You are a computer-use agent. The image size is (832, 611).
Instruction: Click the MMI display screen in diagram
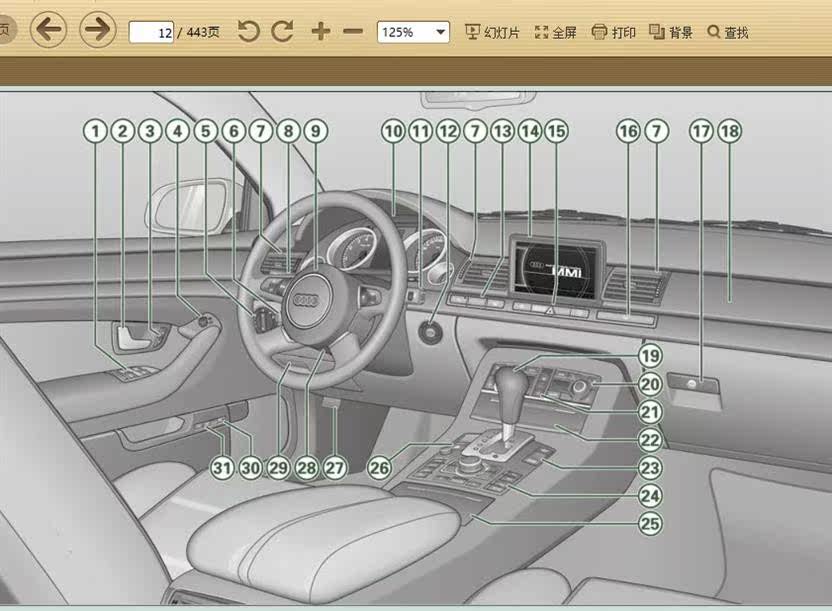[557, 271]
